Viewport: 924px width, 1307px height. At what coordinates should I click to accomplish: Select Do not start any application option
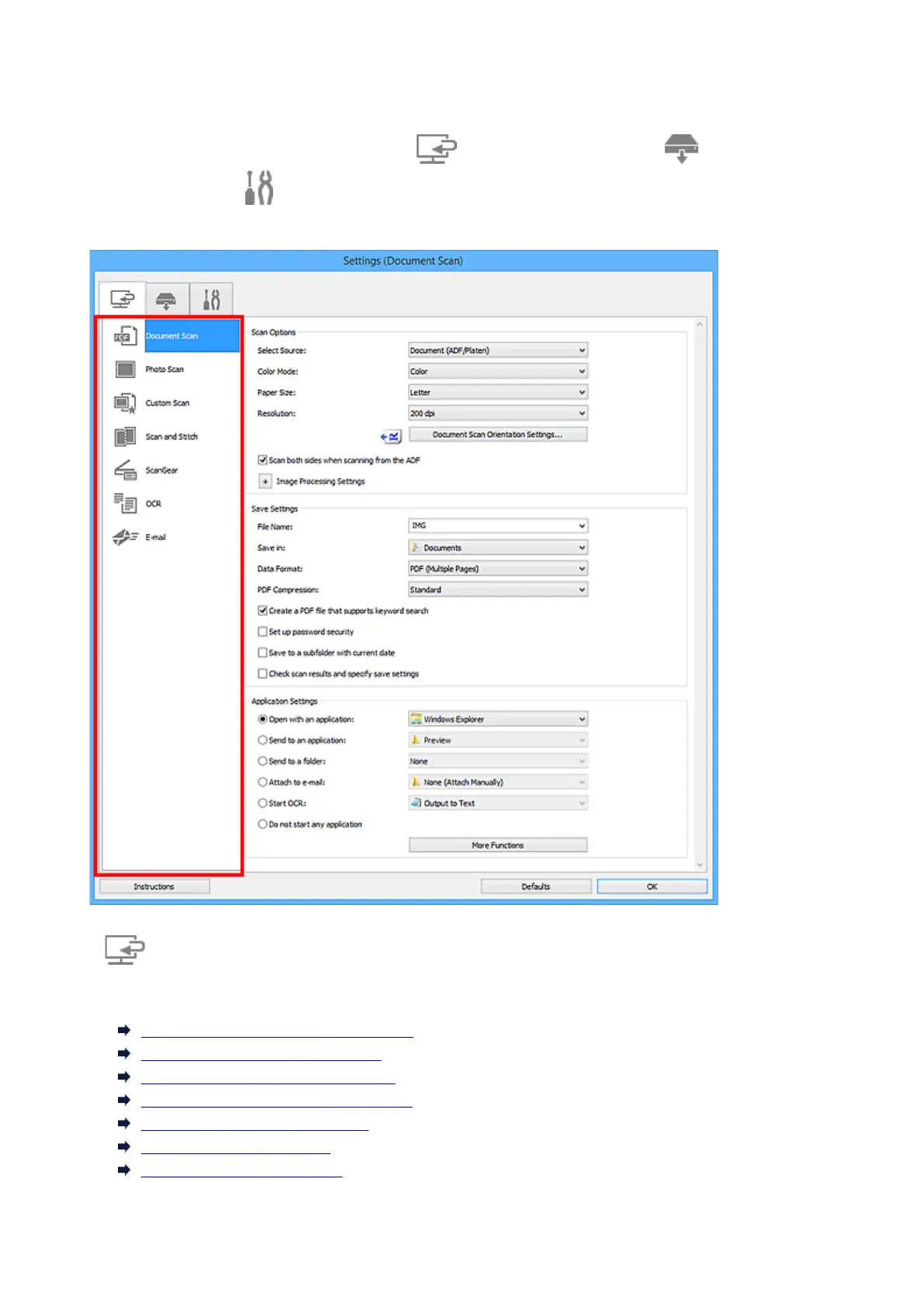(x=263, y=824)
